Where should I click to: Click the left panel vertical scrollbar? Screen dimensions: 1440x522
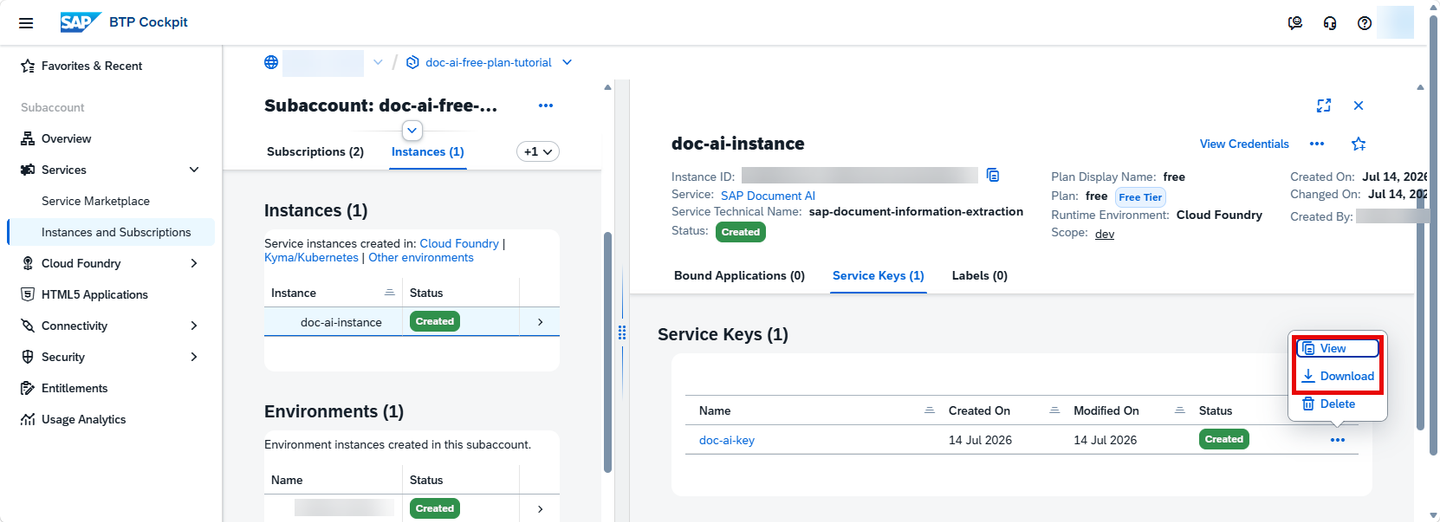[x=606, y=350]
